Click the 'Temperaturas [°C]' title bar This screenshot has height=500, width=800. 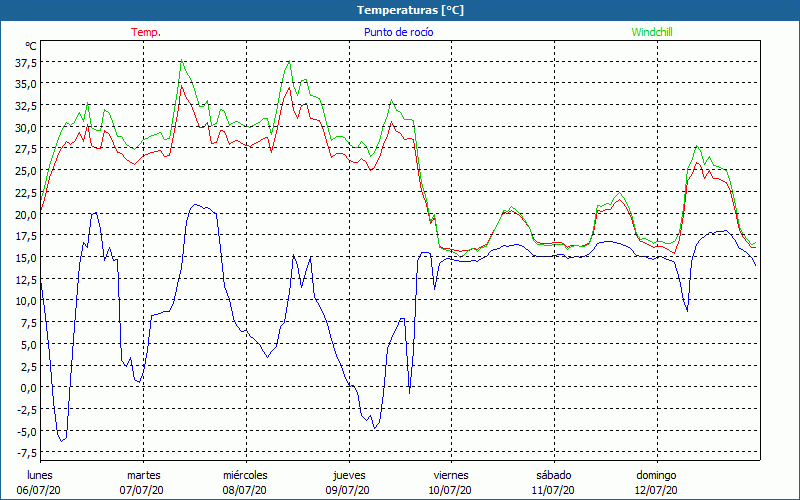click(400, 10)
